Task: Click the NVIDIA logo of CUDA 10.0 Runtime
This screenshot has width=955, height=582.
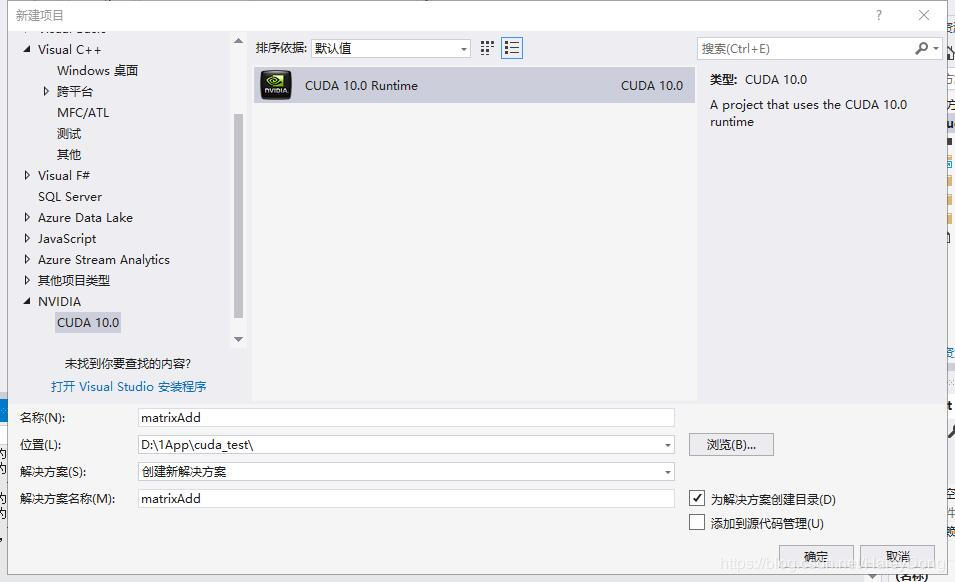Action: [x=276, y=85]
